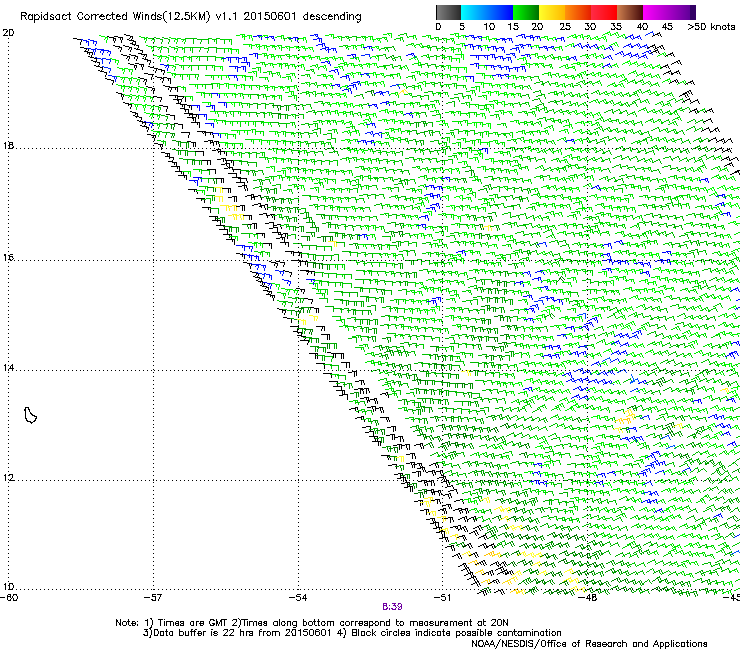Image resolution: width=740 pixels, height=650 pixels.
Task: Click the red 30-35 knots legend swatch
Action: click(x=604, y=12)
